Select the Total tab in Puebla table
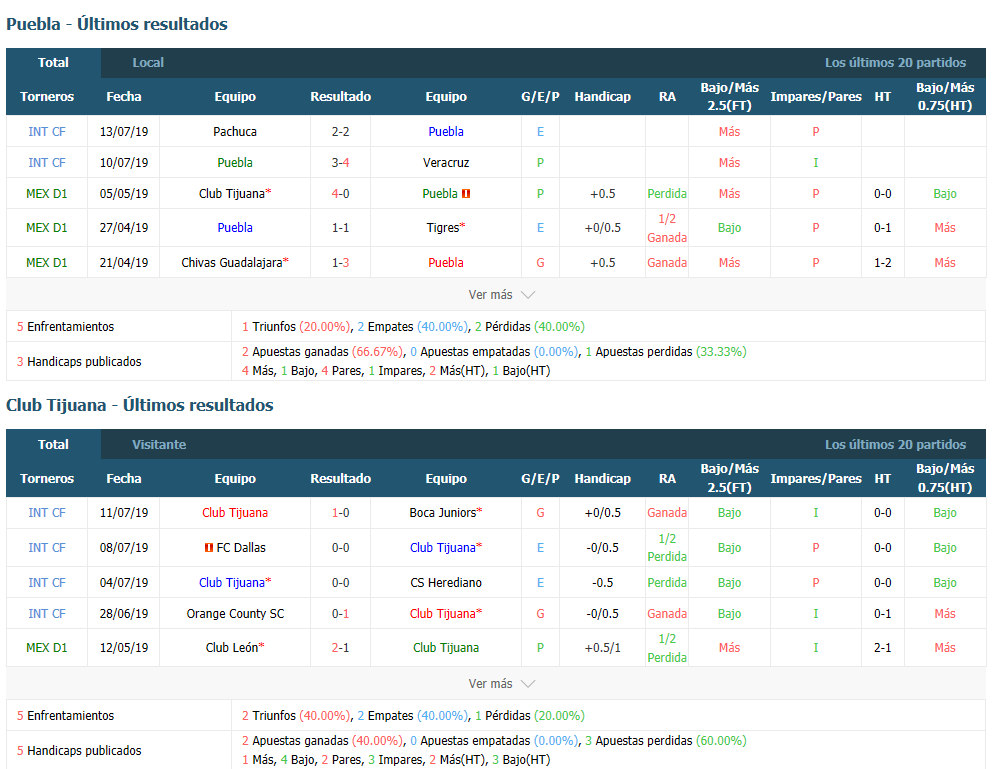Screen dimensions: 992x769 tap(53, 63)
